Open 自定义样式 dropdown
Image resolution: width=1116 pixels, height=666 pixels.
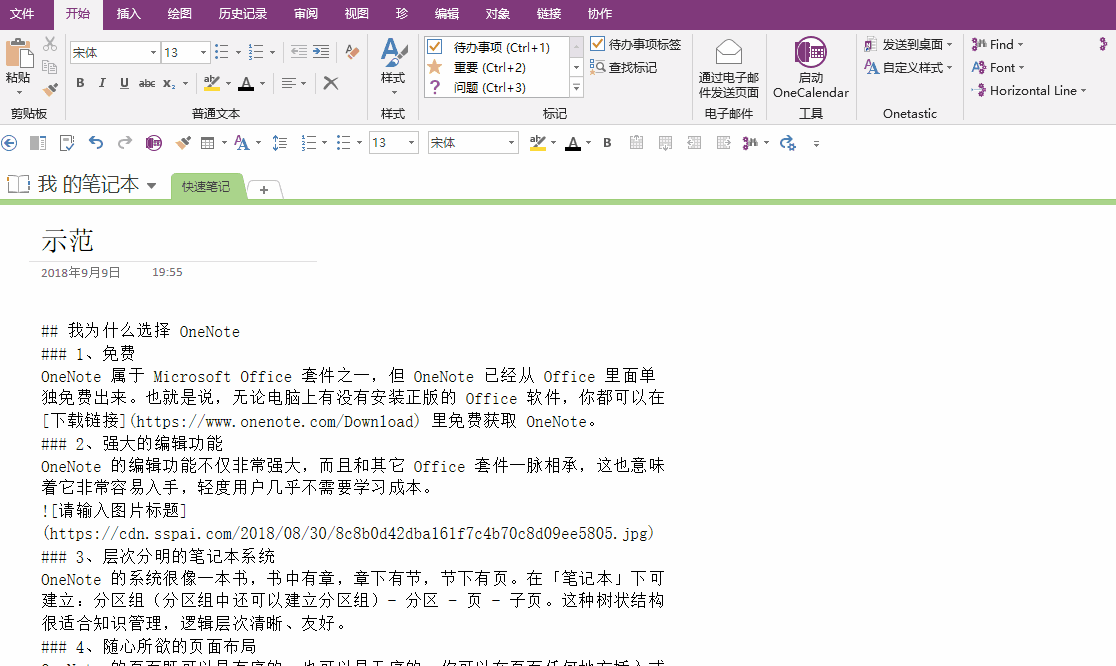coord(908,68)
